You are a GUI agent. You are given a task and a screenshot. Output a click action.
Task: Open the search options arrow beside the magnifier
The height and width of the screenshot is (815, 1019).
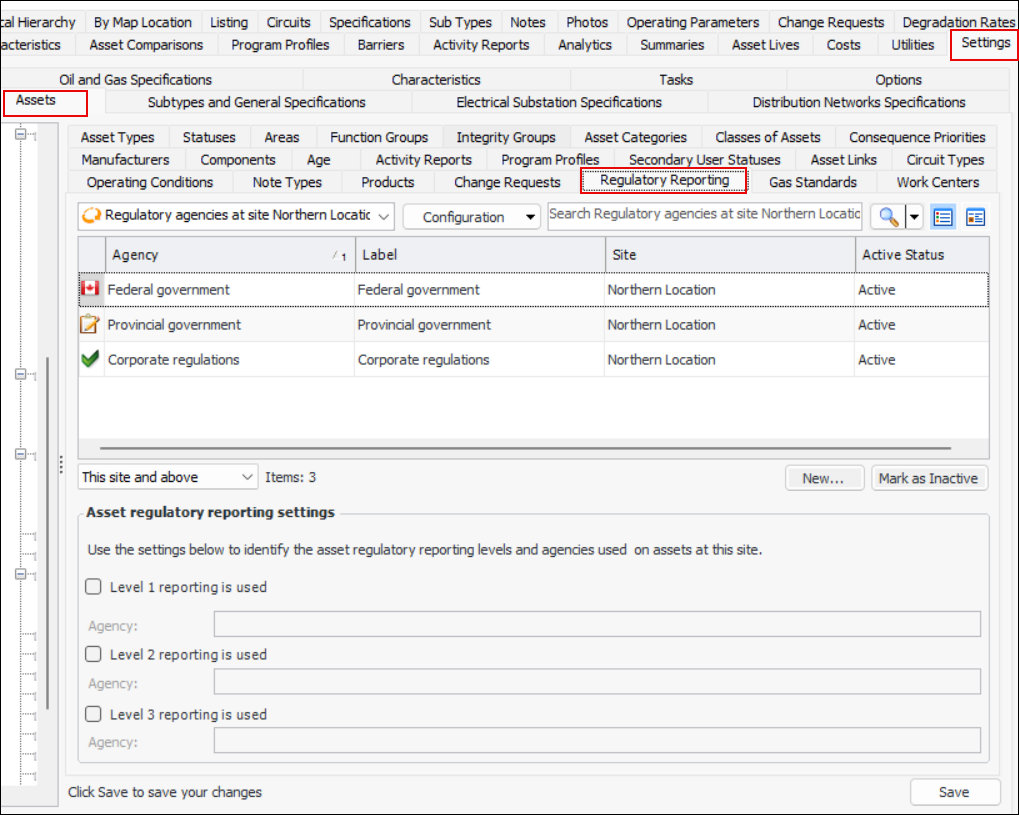click(x=913, y=217)
